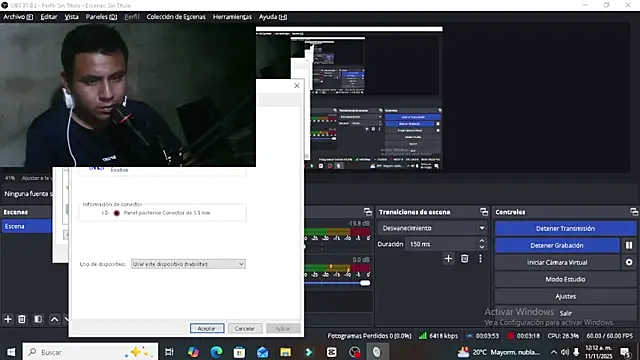Open the Ayuda menu
Image resolution: width=640 pixels, height=360 pixels.
pos(273,17)
